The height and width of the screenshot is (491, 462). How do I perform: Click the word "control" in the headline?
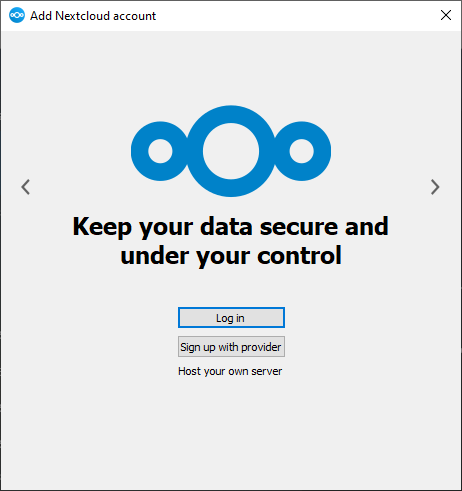tap(299, 255)
